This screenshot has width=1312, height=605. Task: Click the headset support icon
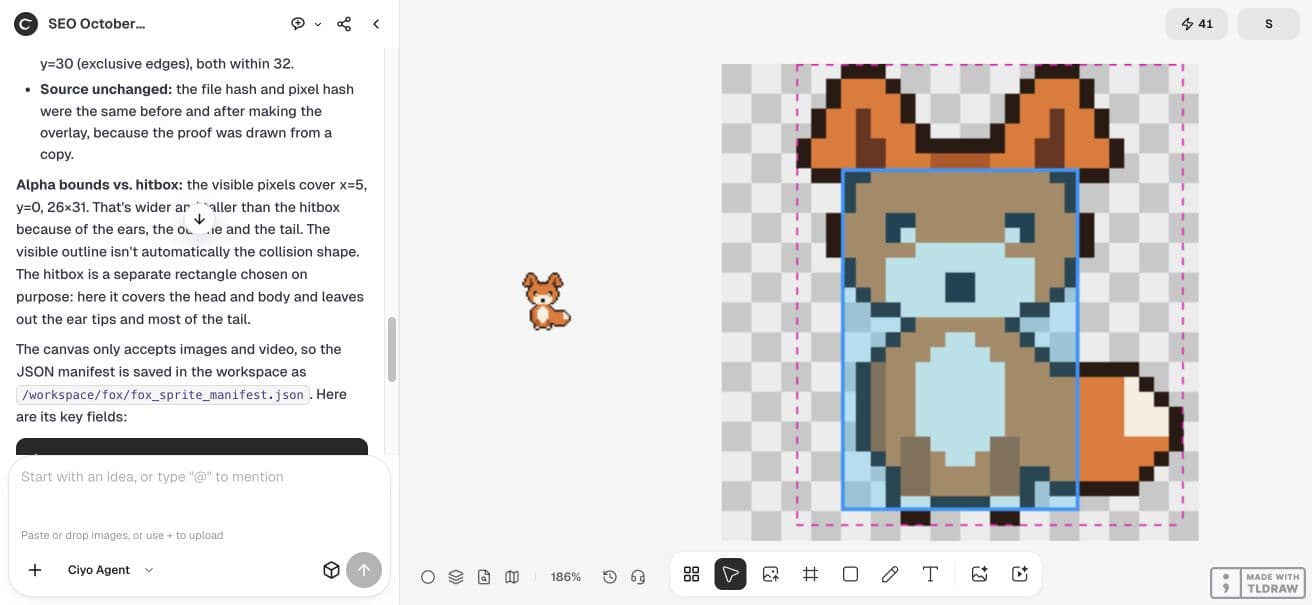[x=638, y=577]
